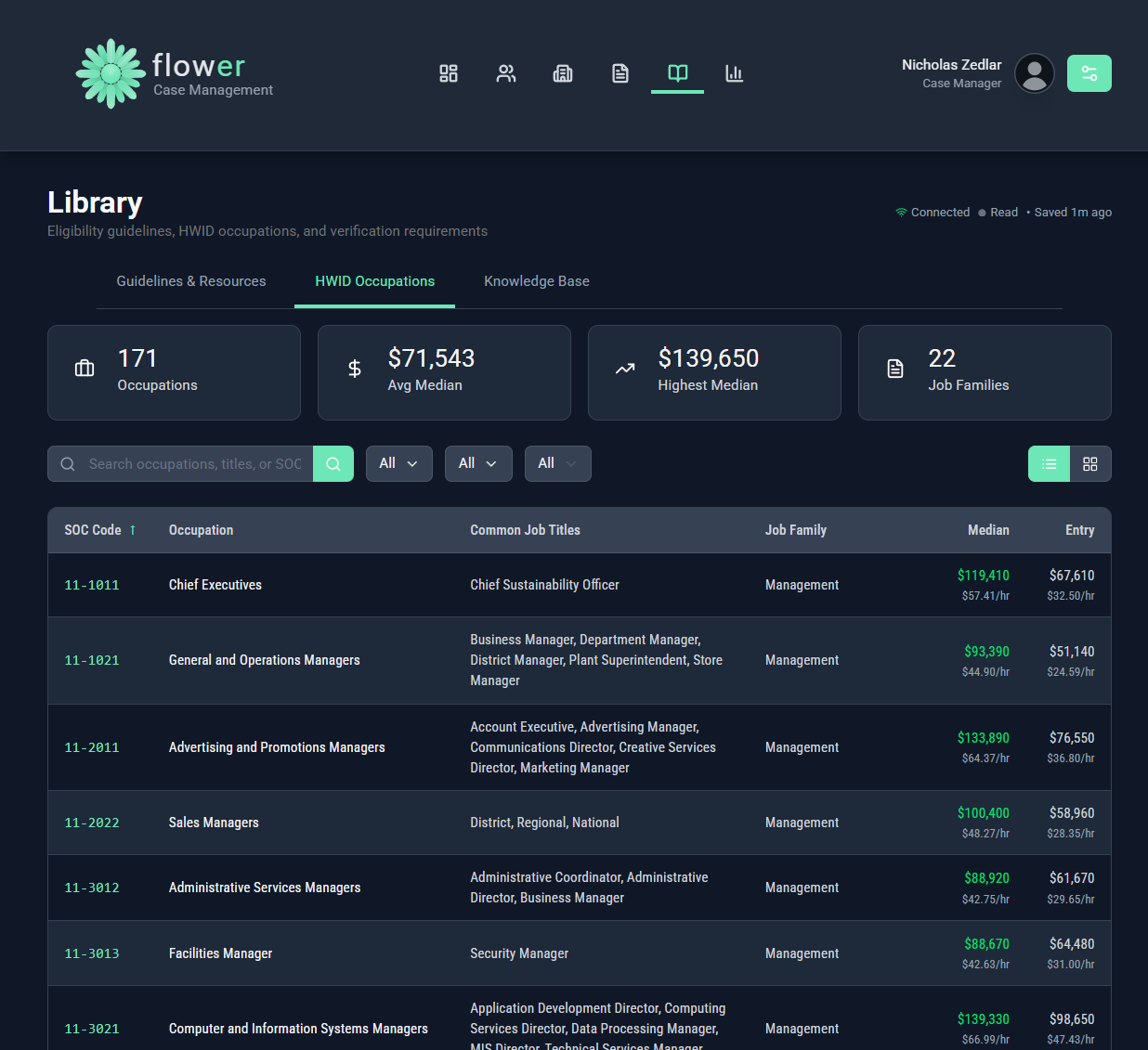Open the Knowledge Base tab
The image size is (1148, 1050).
coord(537,281)
